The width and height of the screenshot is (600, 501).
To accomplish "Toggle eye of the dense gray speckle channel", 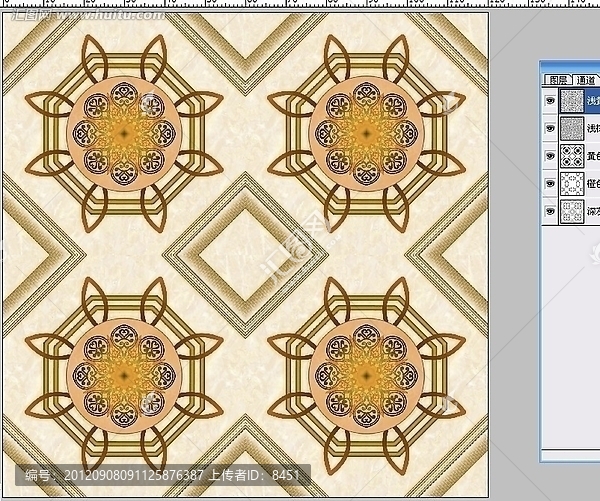I will (550, 128).
